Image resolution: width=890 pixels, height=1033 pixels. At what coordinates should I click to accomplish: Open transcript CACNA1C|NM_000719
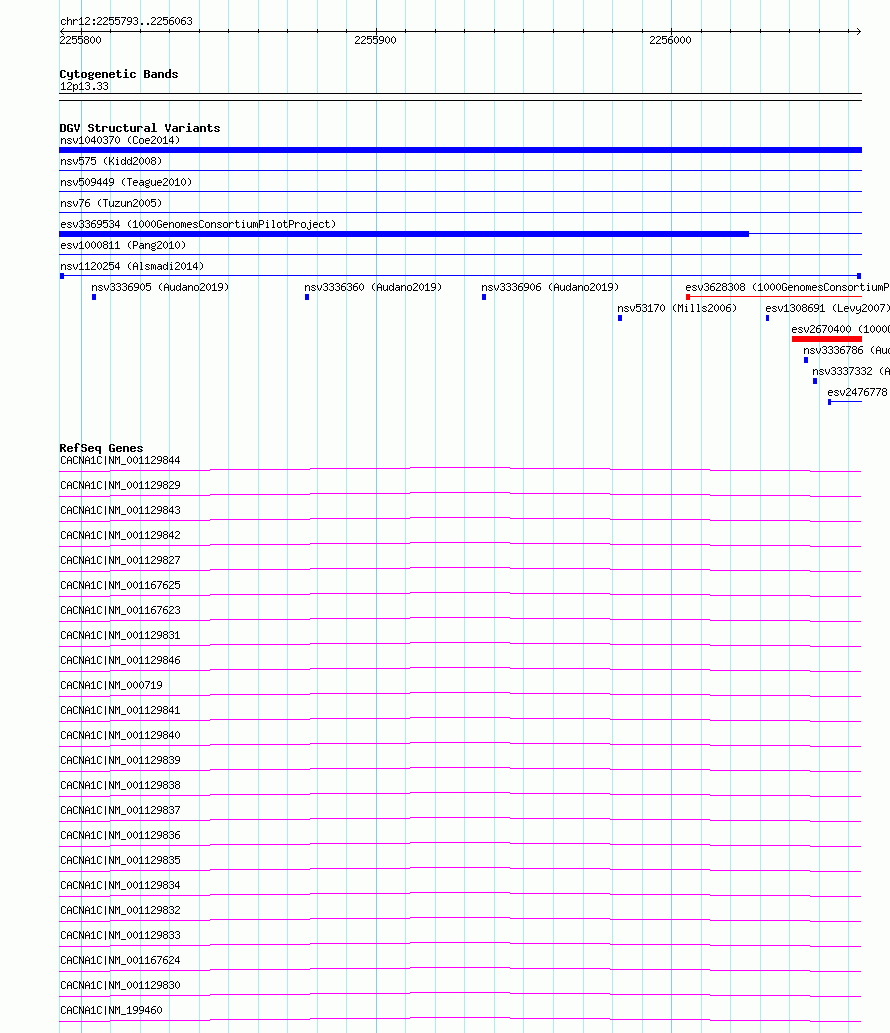tap(111, 686)
